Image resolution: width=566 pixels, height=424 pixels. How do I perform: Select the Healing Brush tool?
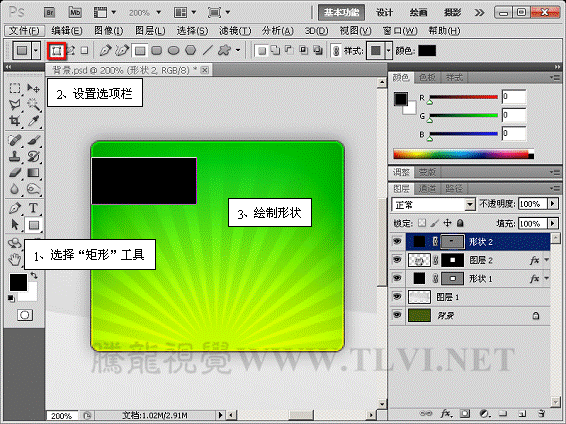click(15, 140)
